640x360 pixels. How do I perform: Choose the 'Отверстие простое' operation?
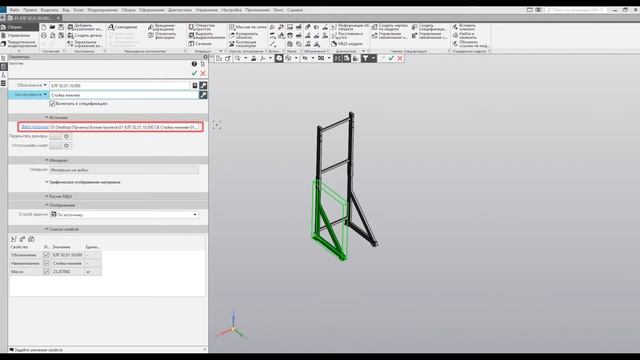[x=202, y=27]
